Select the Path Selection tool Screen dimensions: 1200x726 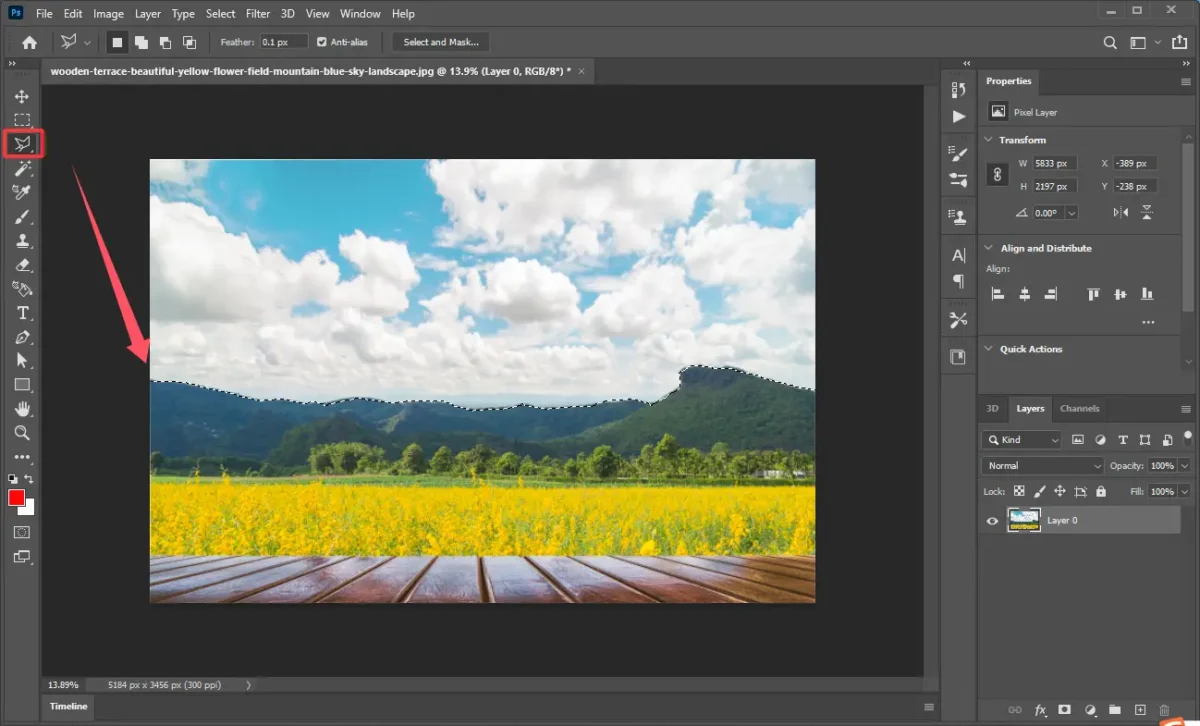tap(21, 361)
